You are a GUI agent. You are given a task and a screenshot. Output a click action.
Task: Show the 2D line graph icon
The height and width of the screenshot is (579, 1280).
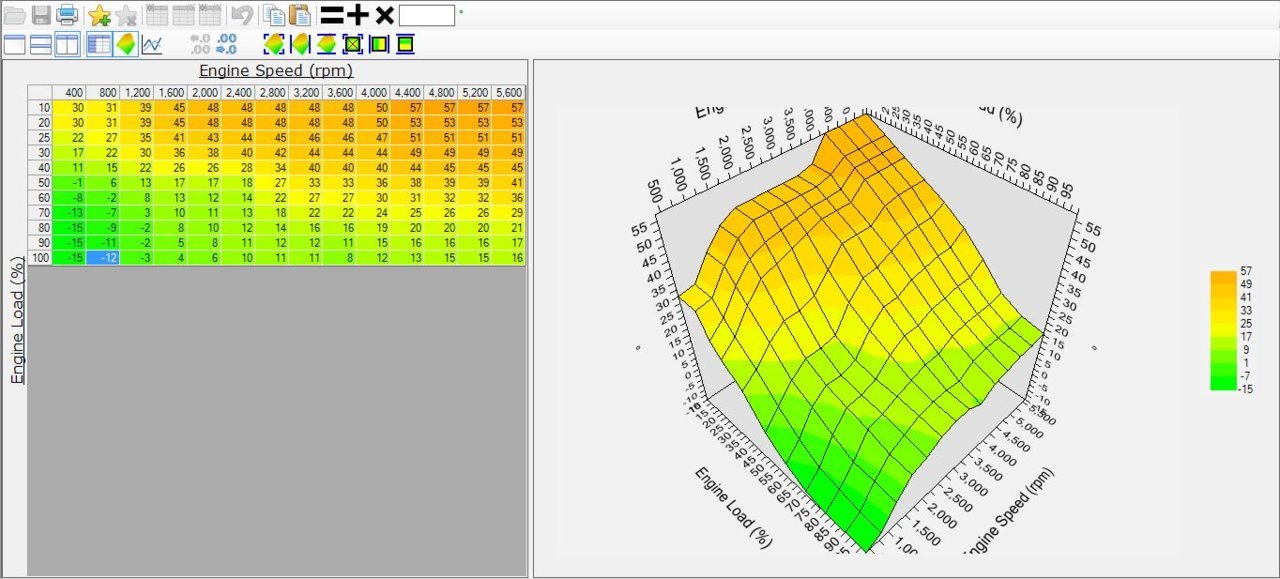(x=152, y=44)
